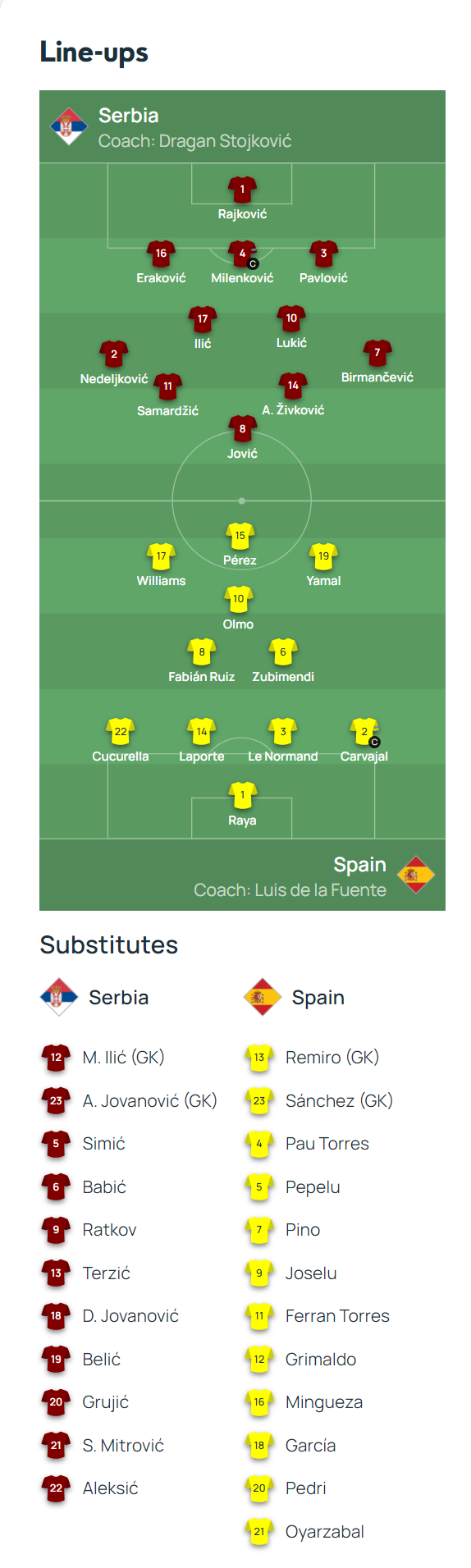
Task: Click Birmančević's number 7 shirt
Action: point(377,353)
